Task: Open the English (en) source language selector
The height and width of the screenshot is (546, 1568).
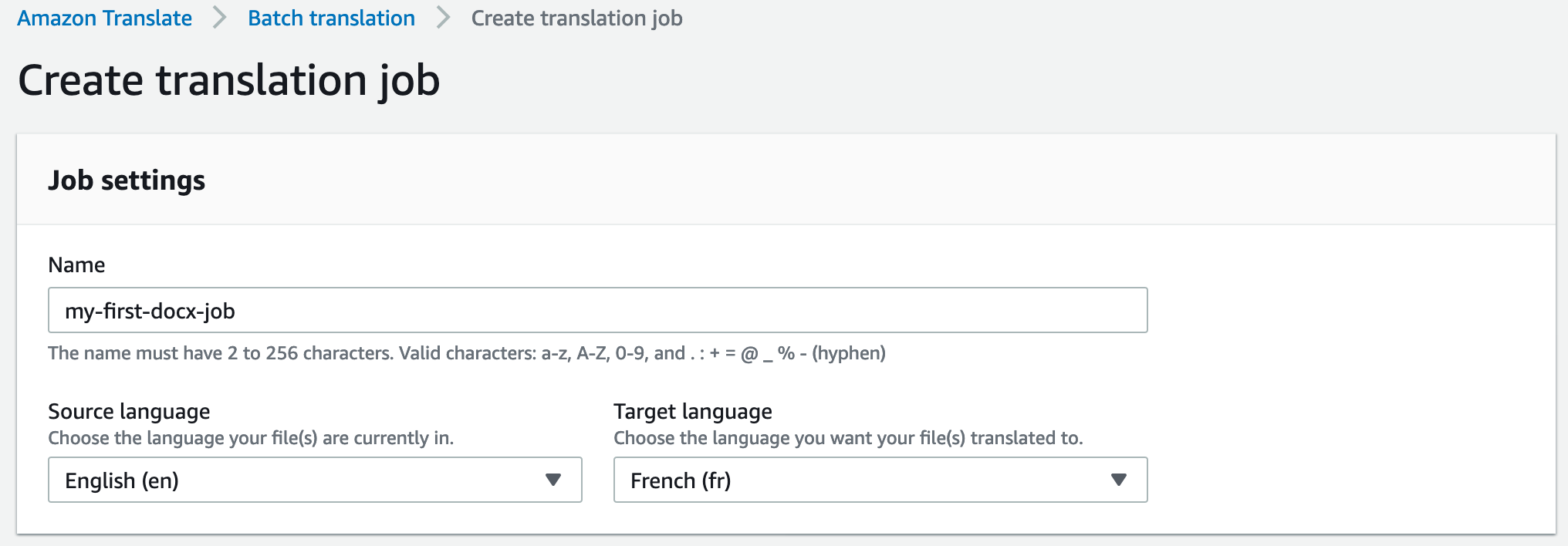Action: tap(314, 480)
